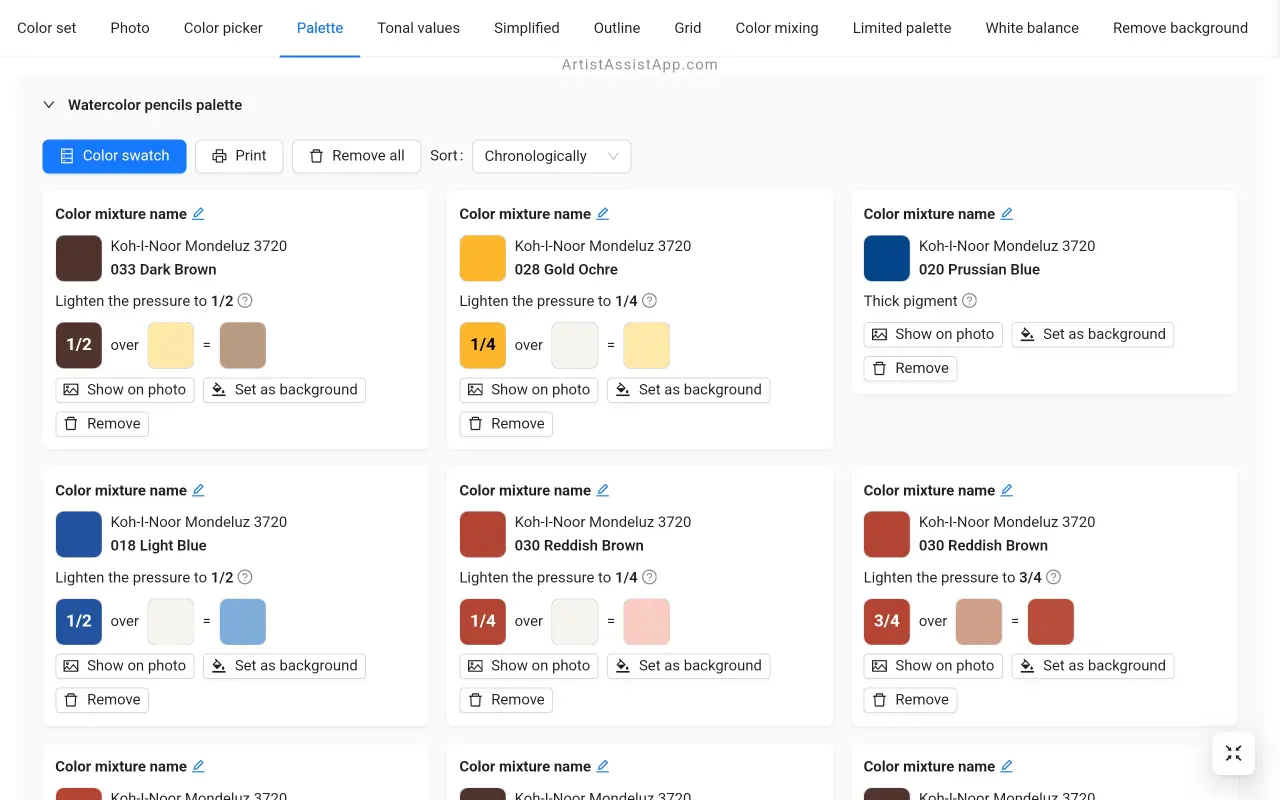Screen dimensions: 1280x800
Task: Edit mixture name on Prussian Blue card
Action: pos(1006,214)
